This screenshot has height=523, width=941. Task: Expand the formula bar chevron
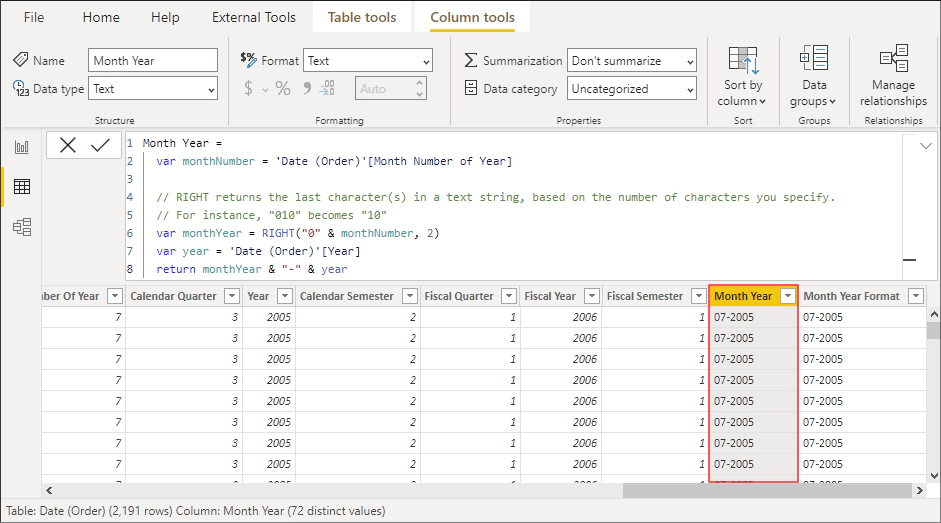[925, 145]
